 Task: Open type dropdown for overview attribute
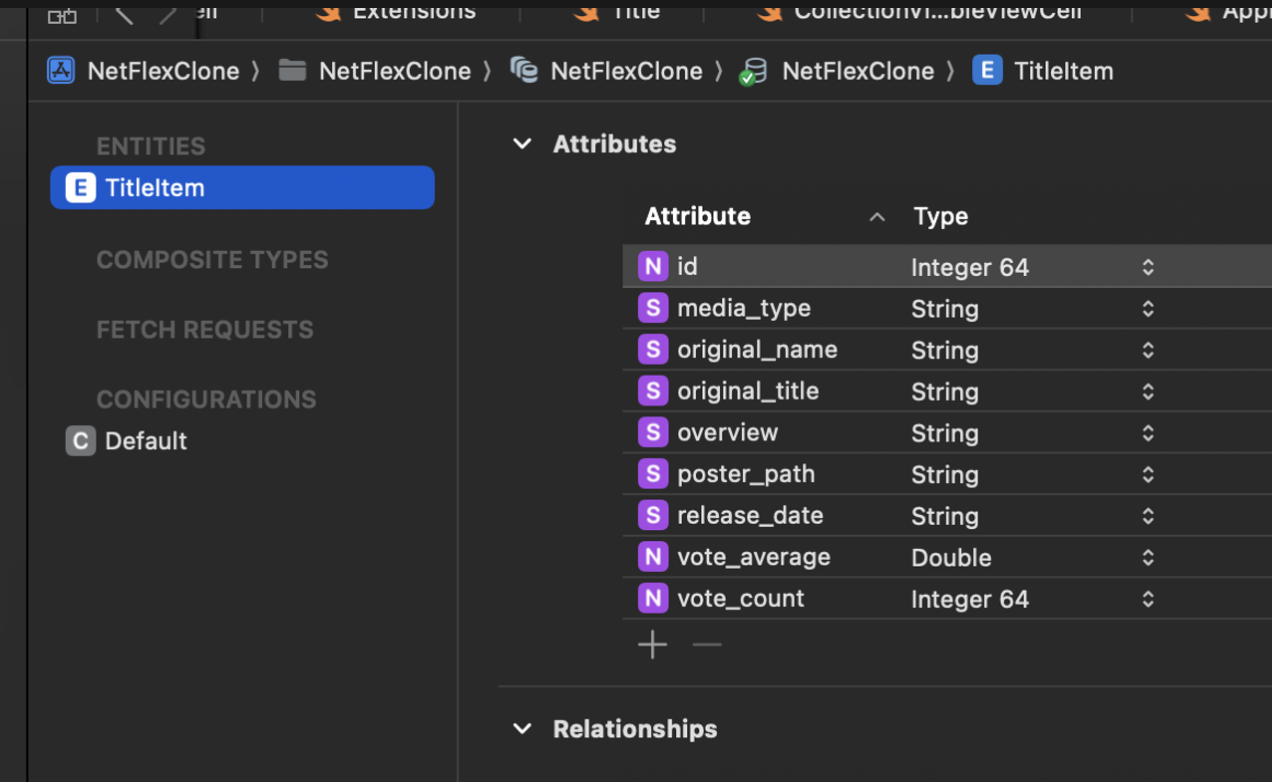(x=1148, y=433)
